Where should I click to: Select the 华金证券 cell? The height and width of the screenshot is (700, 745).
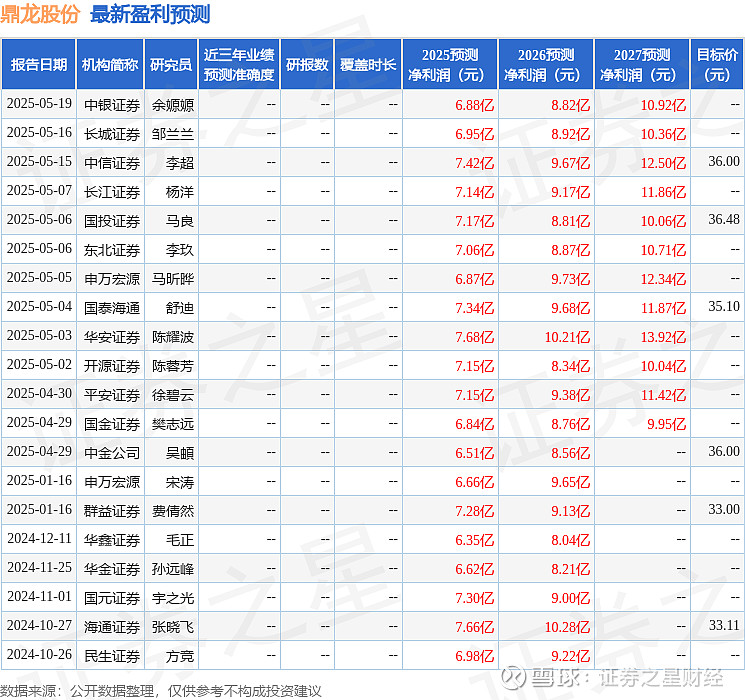[112, 569]
